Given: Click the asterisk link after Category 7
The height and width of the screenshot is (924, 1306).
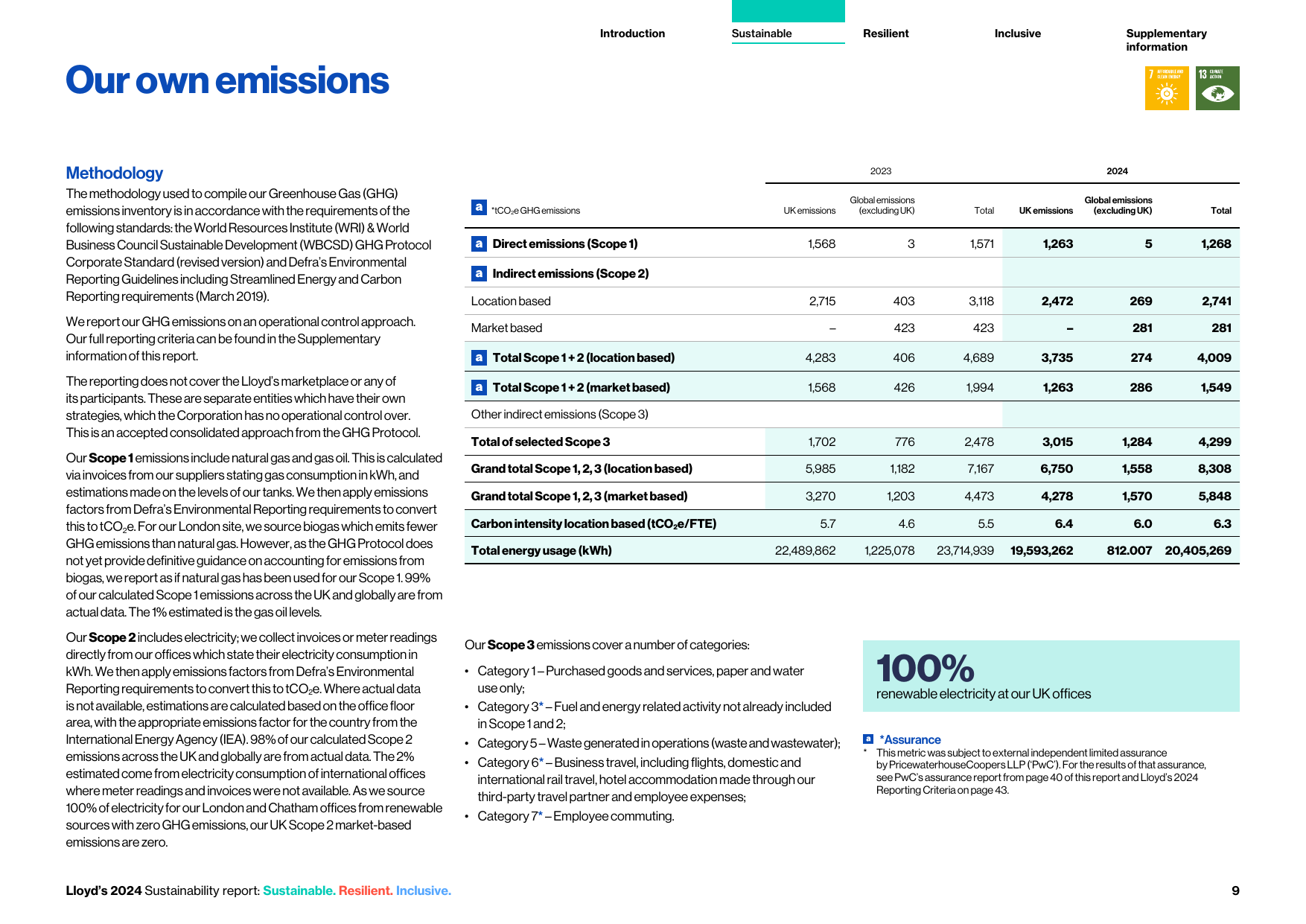Looking at the screenshot, I should pyautogui.click(x=541, y=815).
